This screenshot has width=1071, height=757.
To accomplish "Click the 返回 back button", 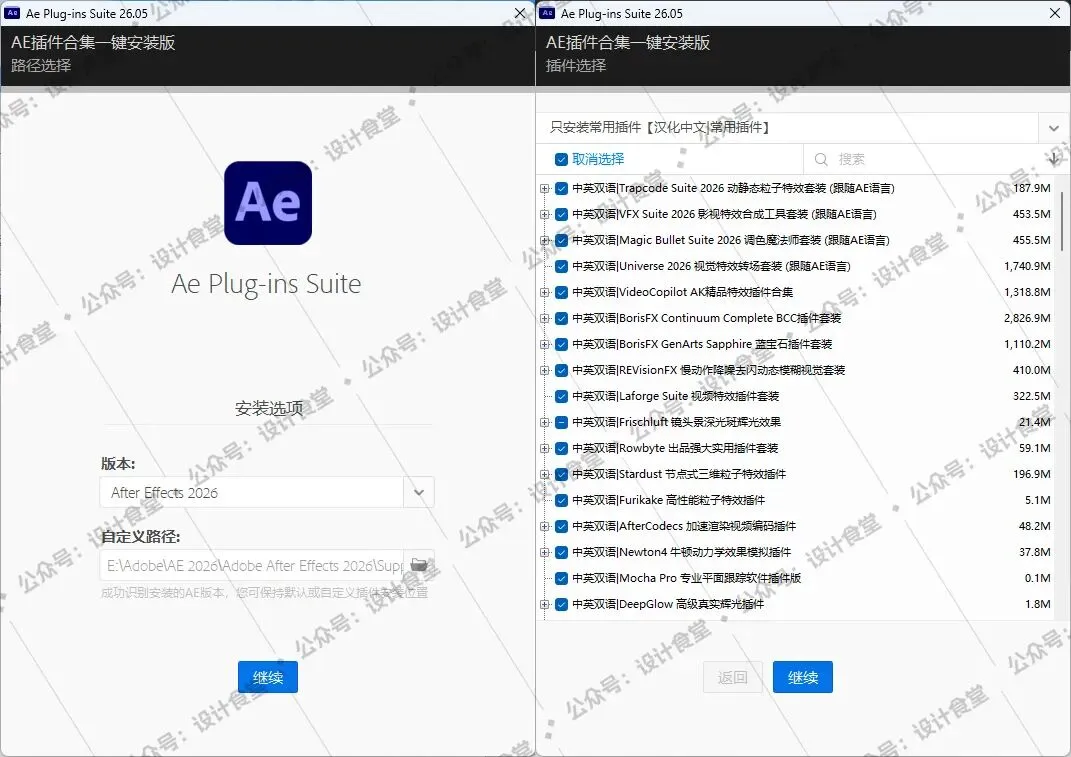I will [733, 677].
